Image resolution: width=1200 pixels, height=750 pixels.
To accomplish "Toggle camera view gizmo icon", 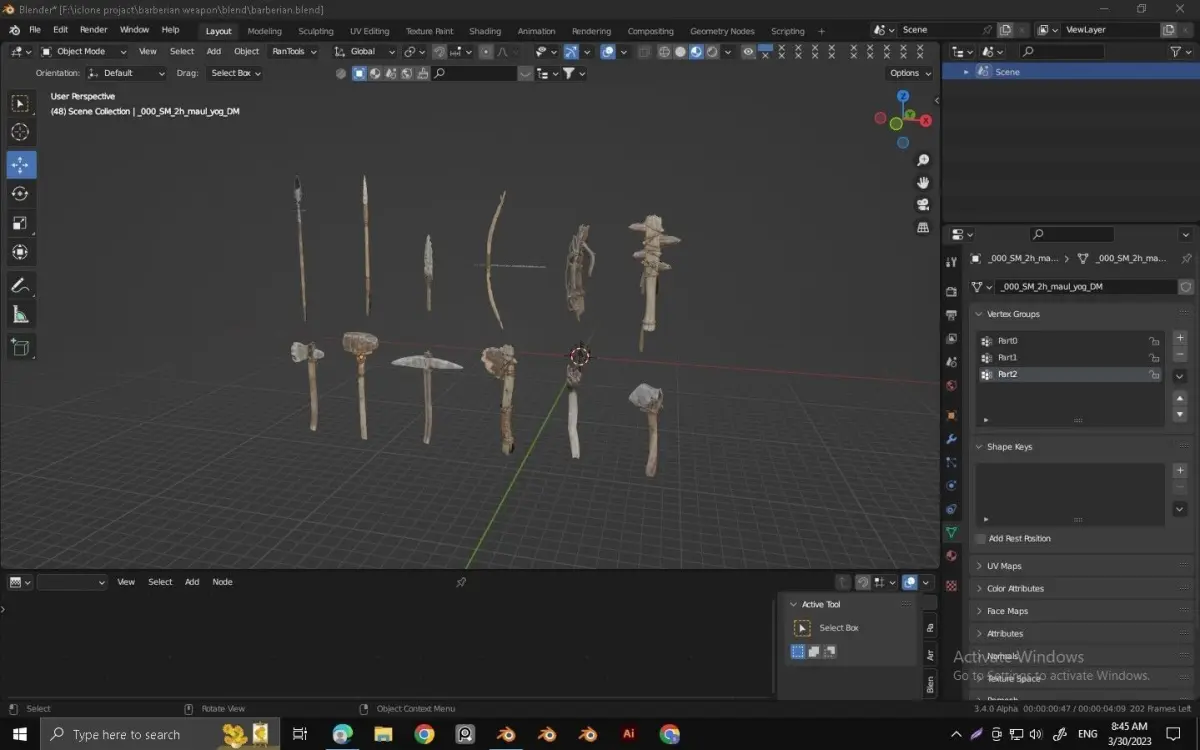I will click(923, 205).
